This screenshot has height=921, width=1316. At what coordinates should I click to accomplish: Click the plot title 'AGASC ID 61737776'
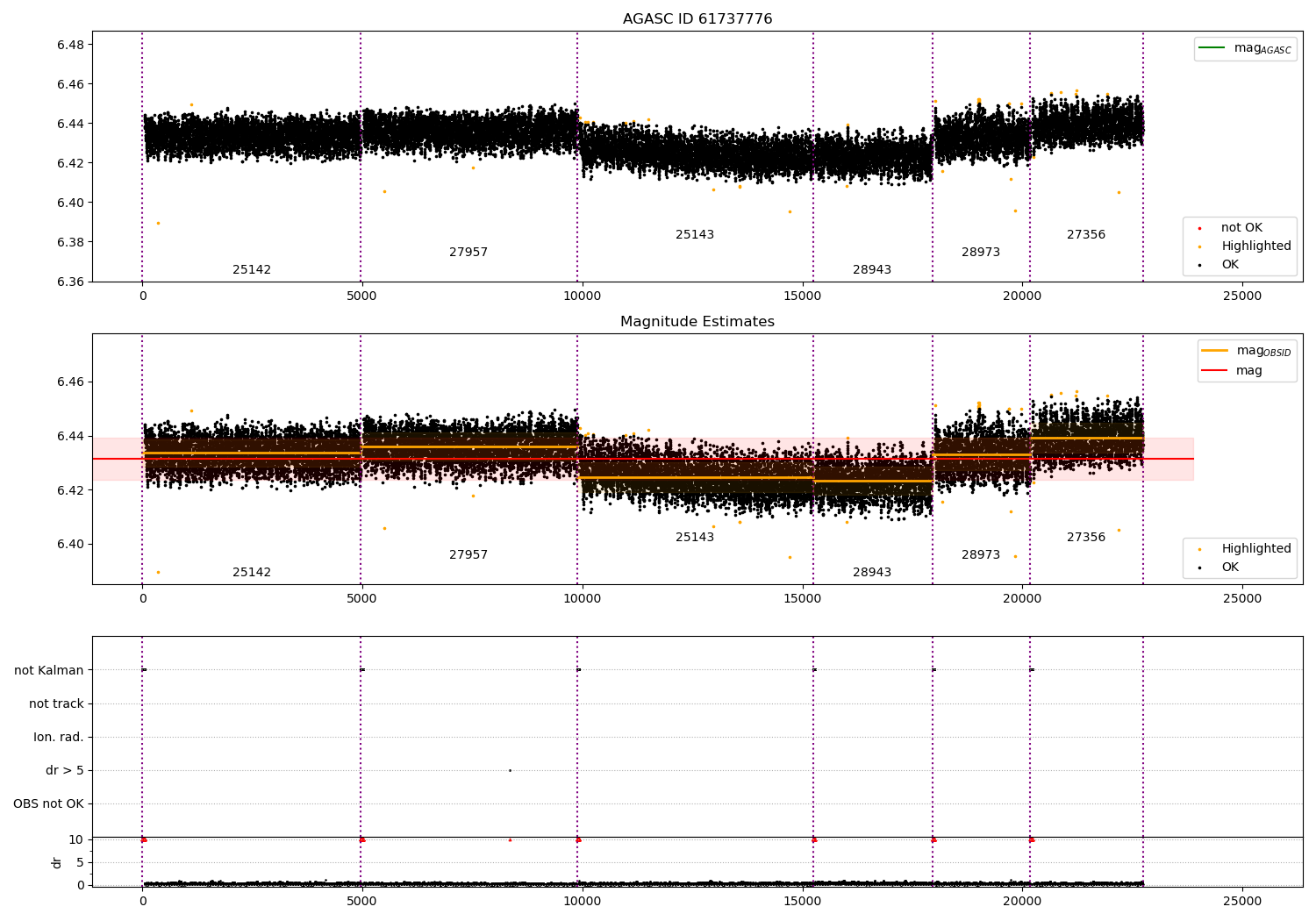click(x=697, y=19)
